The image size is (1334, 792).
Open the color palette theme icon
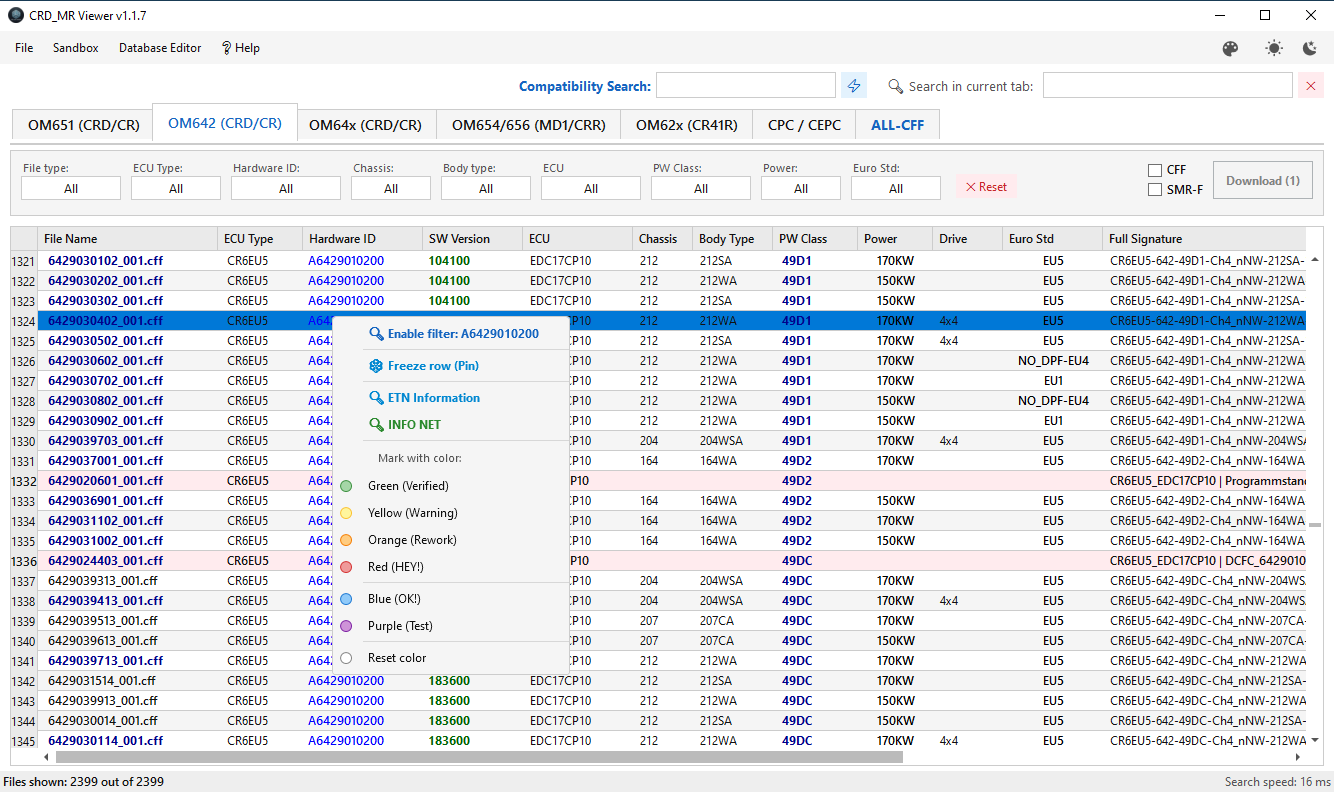tap(1231, 48)
